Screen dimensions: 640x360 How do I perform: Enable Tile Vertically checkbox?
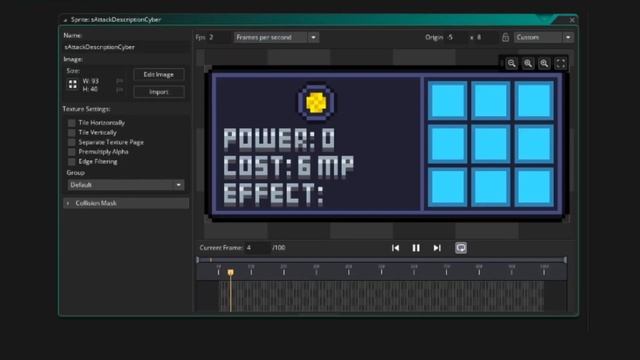click(x=72, y=133)
